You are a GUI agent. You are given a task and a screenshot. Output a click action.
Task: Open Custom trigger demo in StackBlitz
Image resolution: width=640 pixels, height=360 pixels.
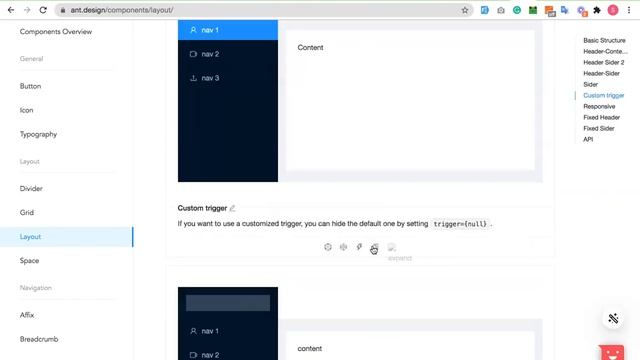tap(359, 247)
